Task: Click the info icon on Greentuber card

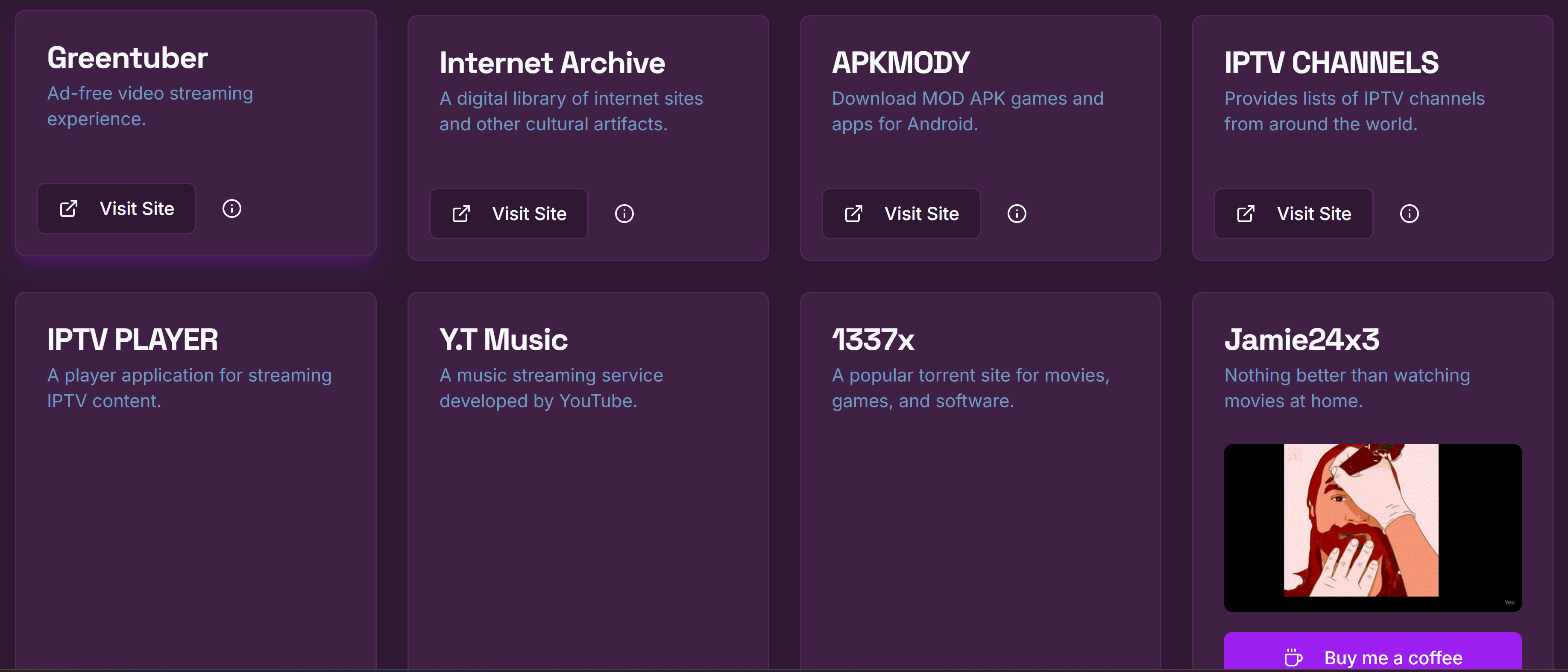Action: (x=232, y=209)
